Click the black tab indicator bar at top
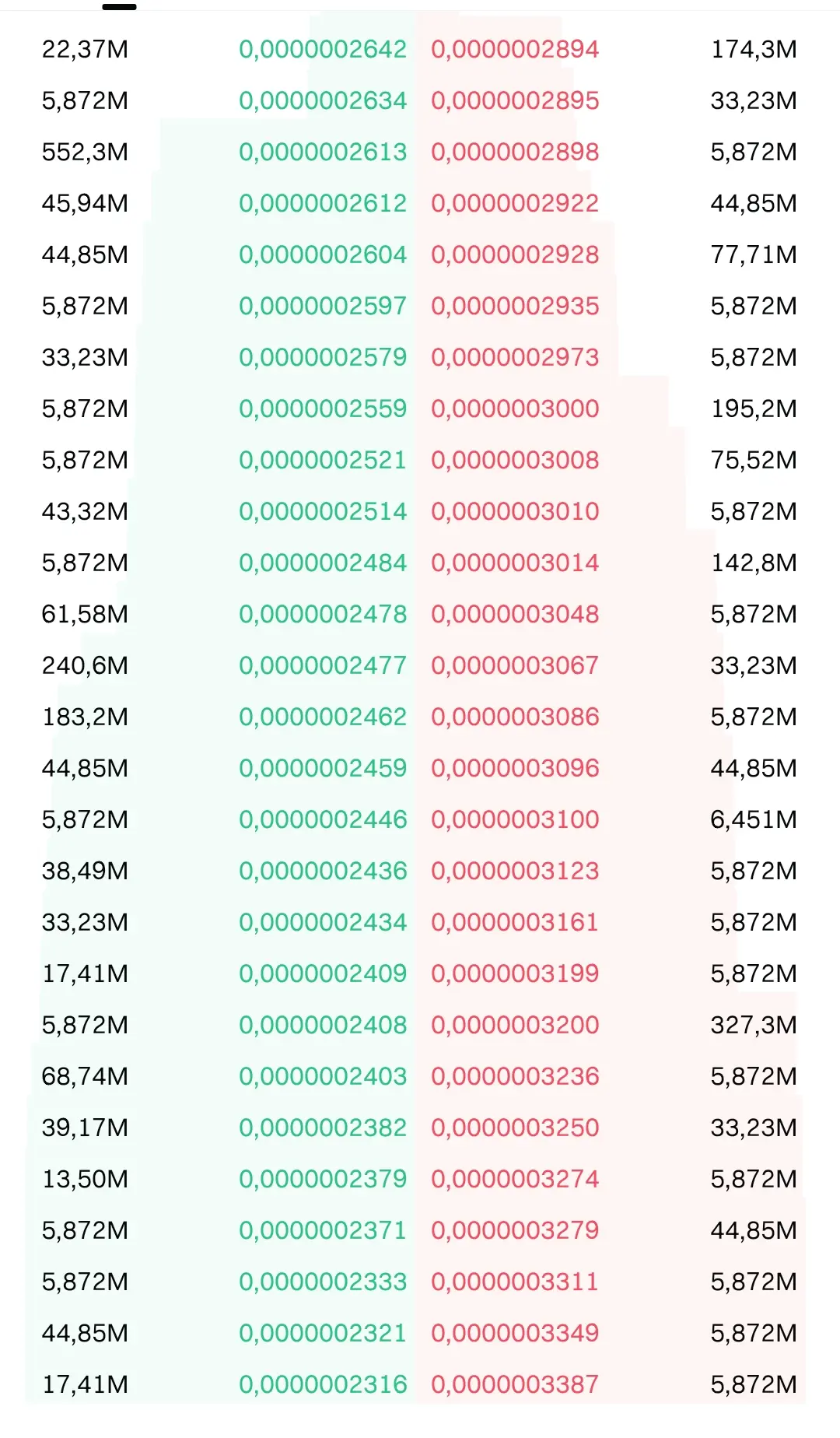 (x=119, y=7)
